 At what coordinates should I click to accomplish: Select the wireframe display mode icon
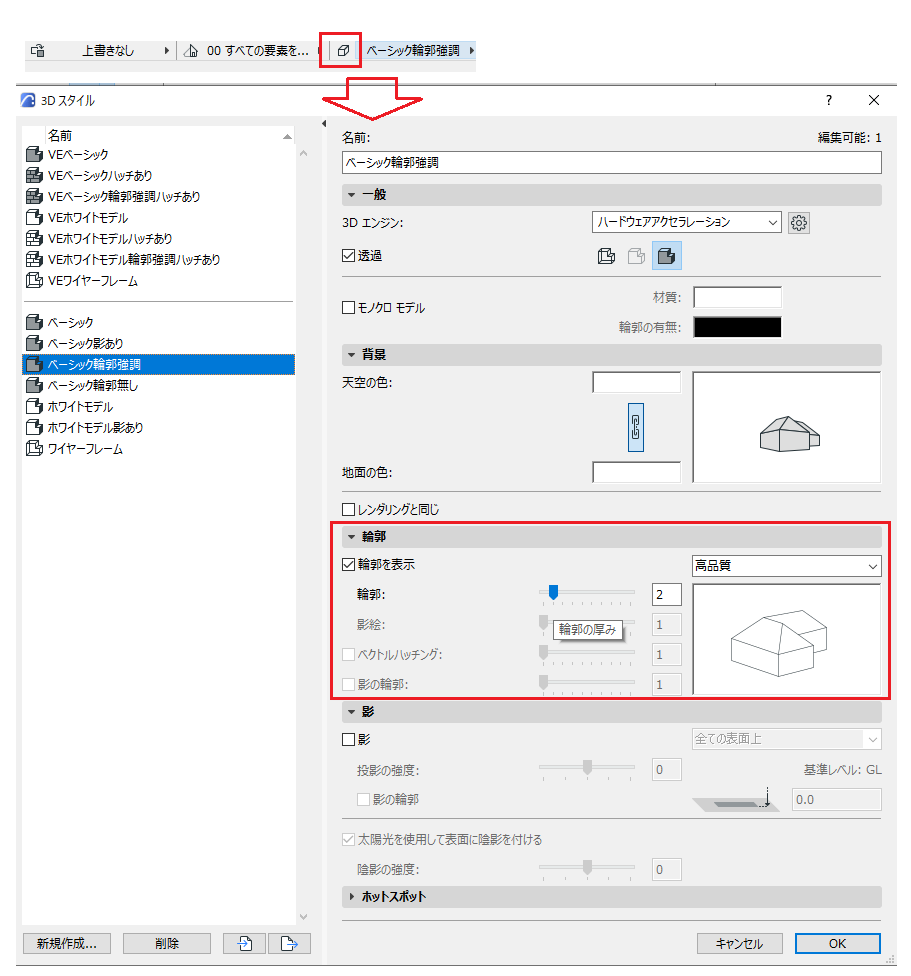pos(606,256)
